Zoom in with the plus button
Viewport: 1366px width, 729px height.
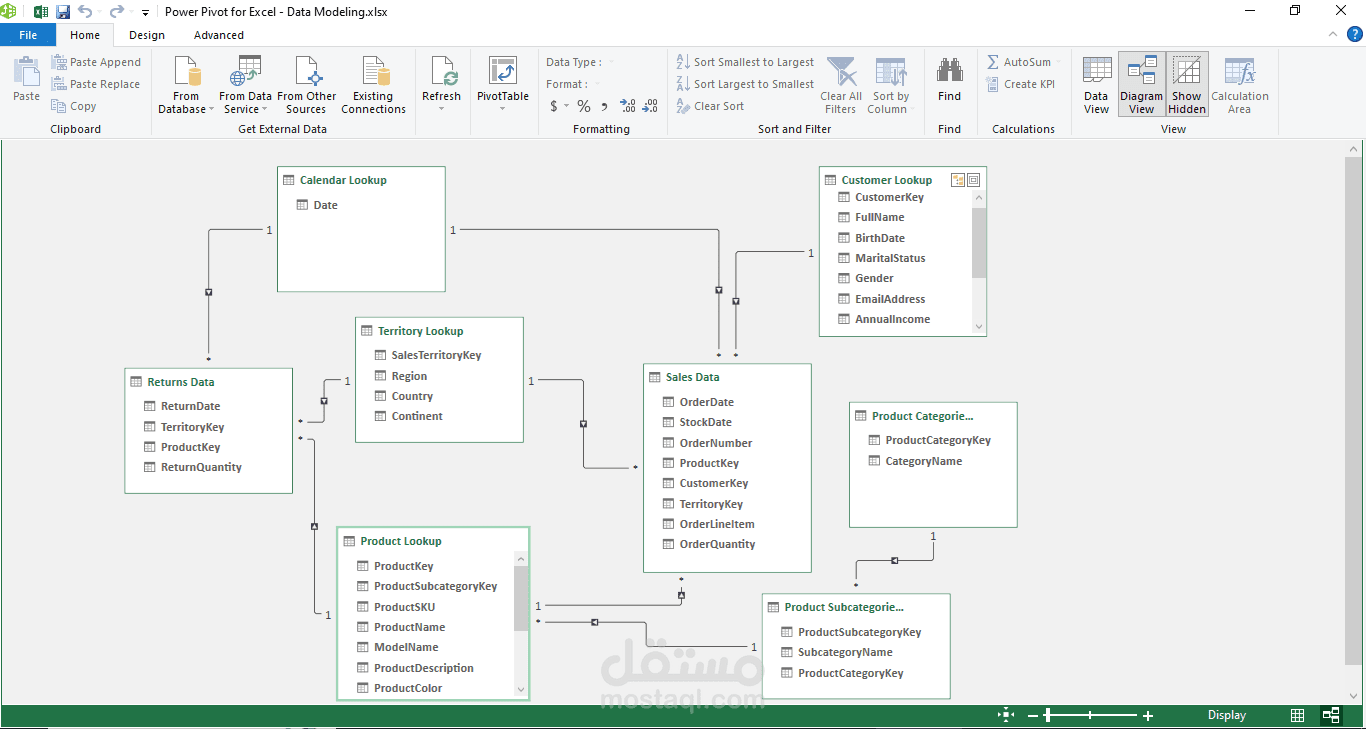click(x=1148, y=715)
